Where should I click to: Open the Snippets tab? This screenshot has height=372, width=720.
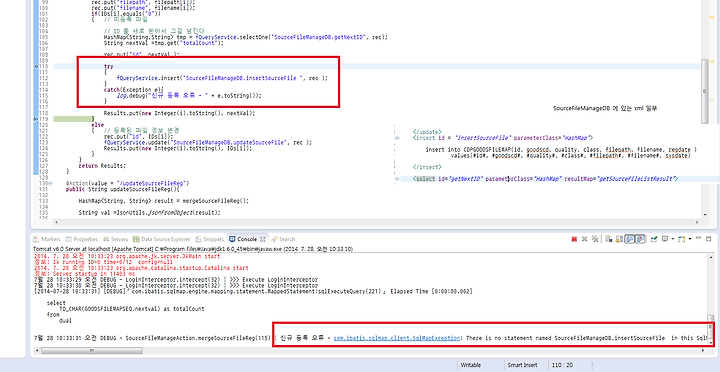pyautogui.click(x=210, y=239)
